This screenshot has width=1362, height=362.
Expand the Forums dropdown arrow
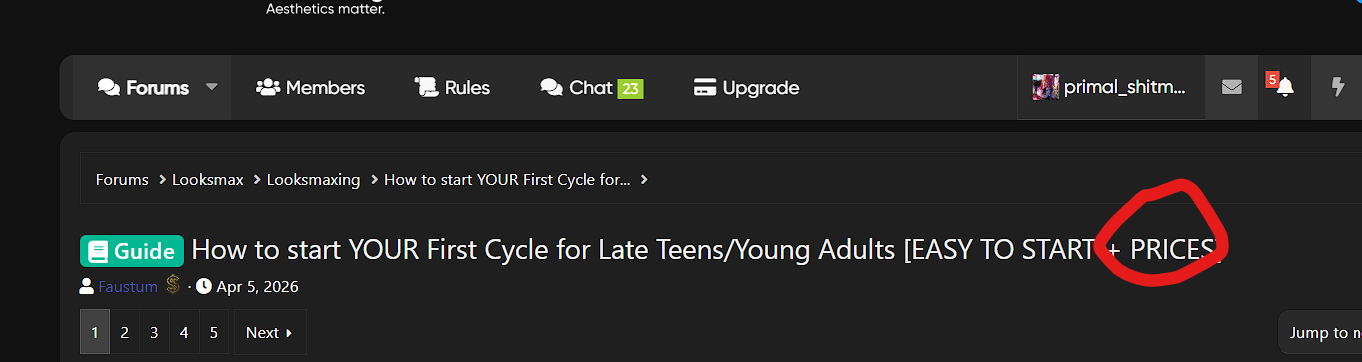point(212,87)
